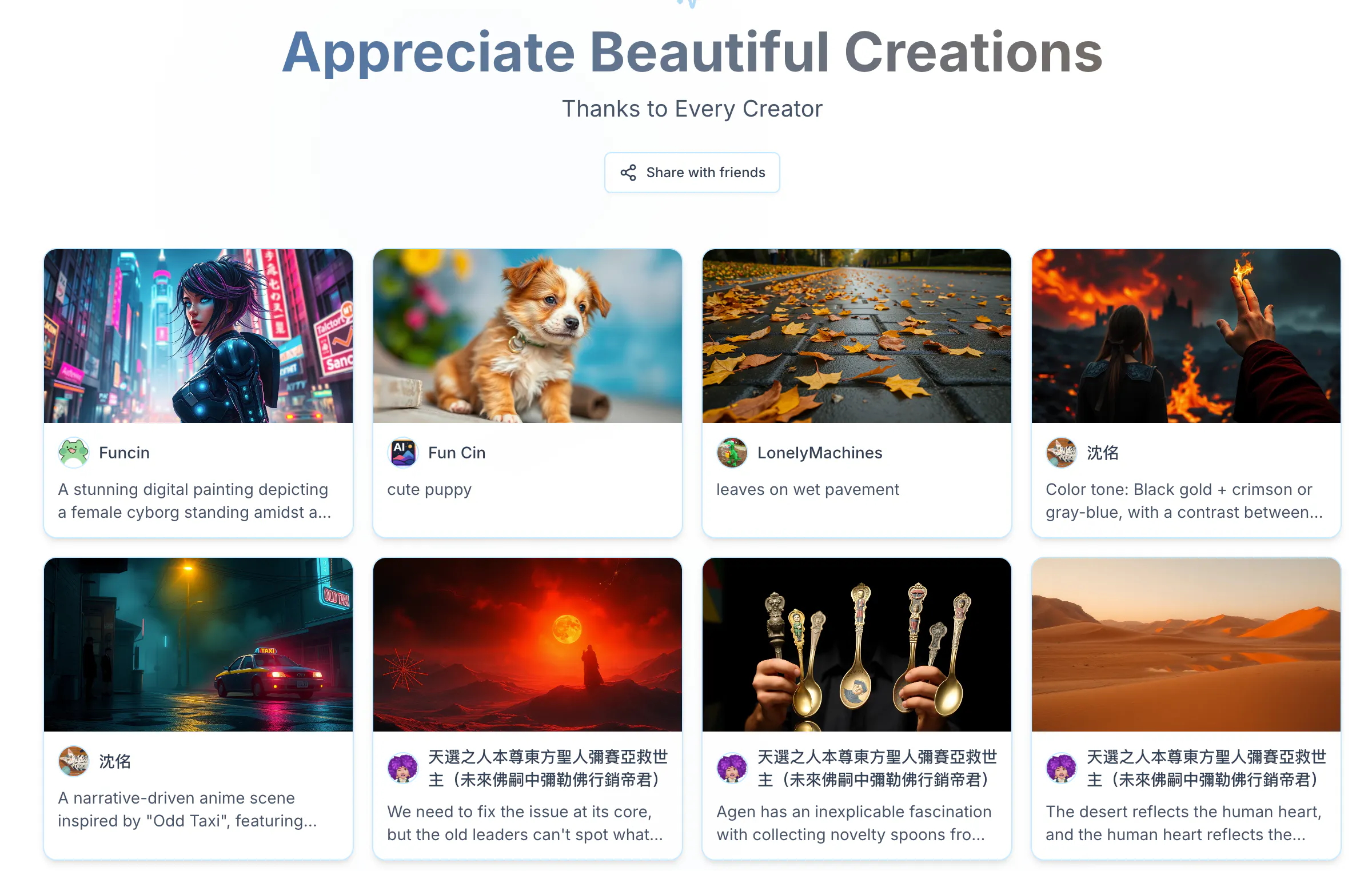Click the long Chinese creator name on spoons card

878,768
